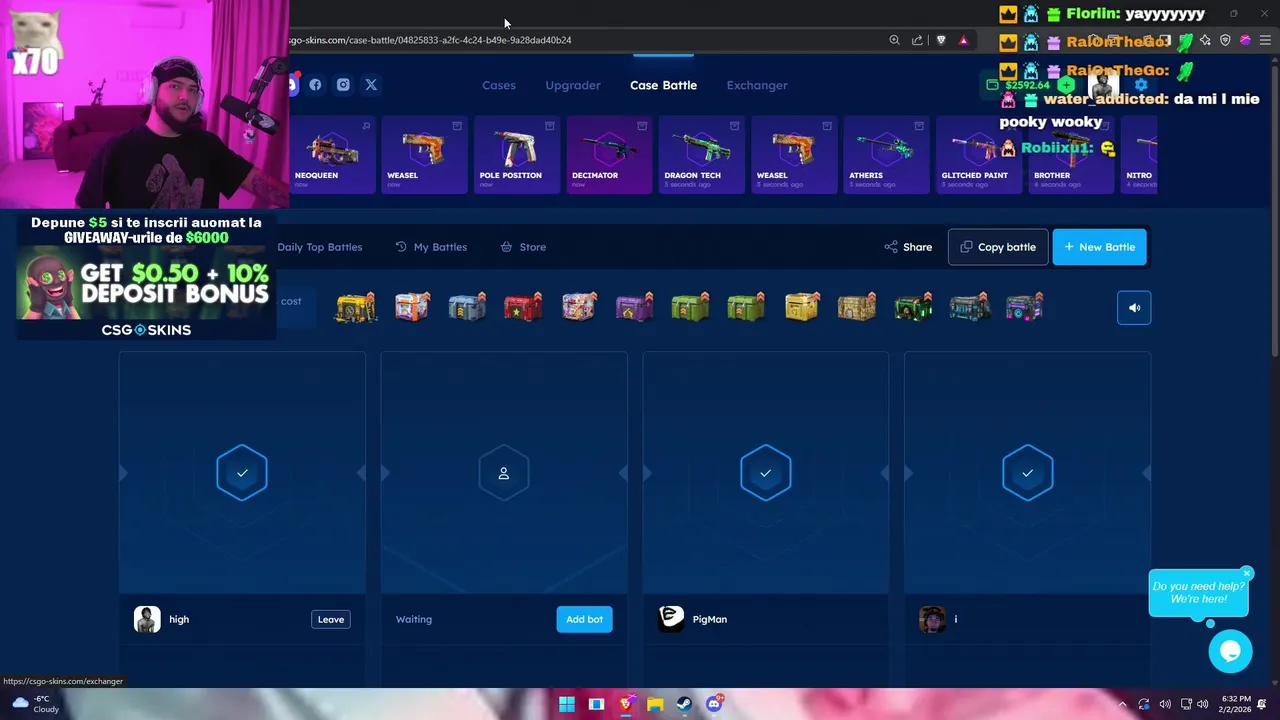The image size is (1280, 720).
Task: Click the green plus deposit button
Action: point(1066,85)
